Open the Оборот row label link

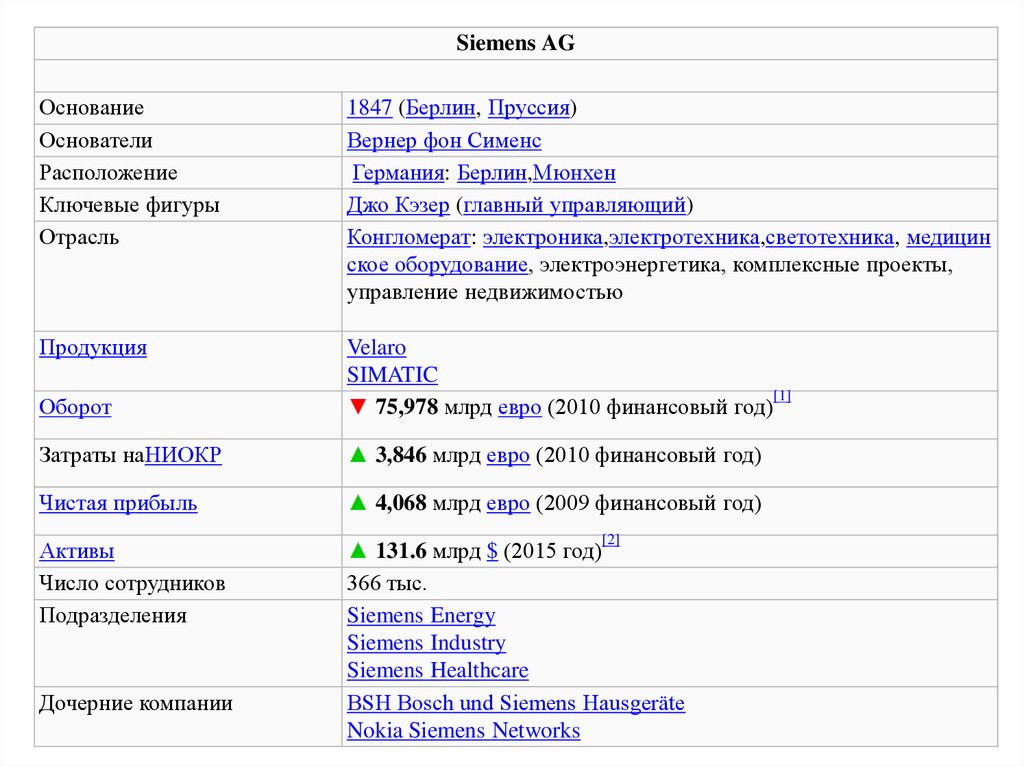pos(75,407)
